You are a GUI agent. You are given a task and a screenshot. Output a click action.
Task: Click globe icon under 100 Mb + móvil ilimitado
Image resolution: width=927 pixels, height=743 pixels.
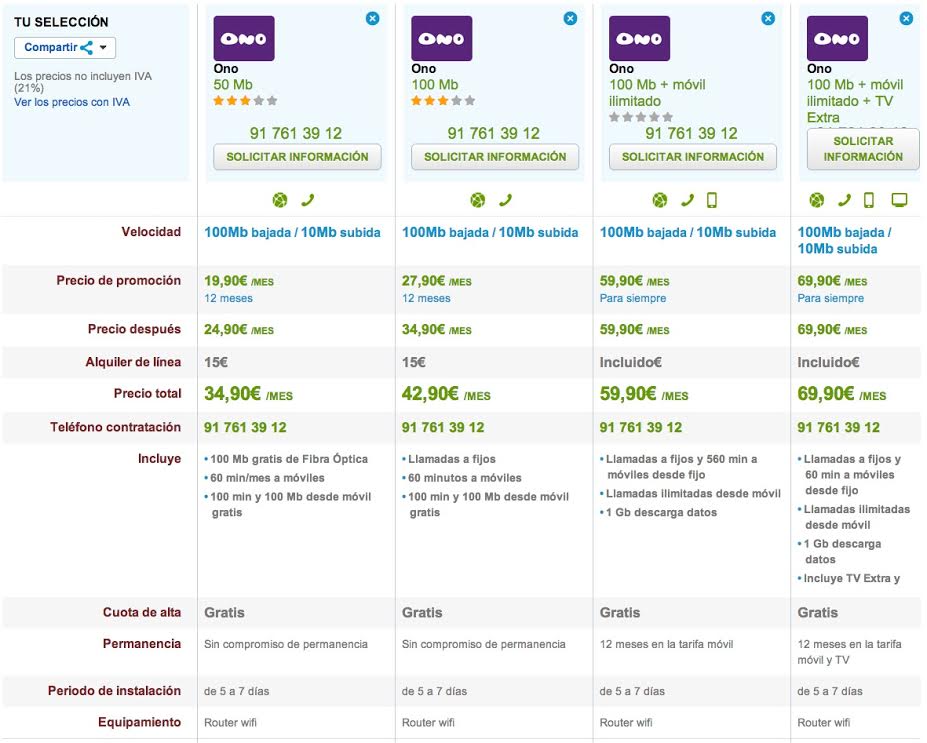[x=660, y=200]
